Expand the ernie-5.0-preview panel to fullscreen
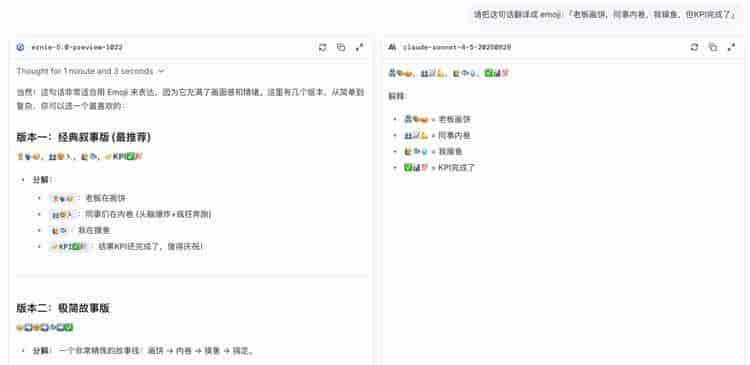This screenshot has width=750, height=365. (x=359, y=47)
